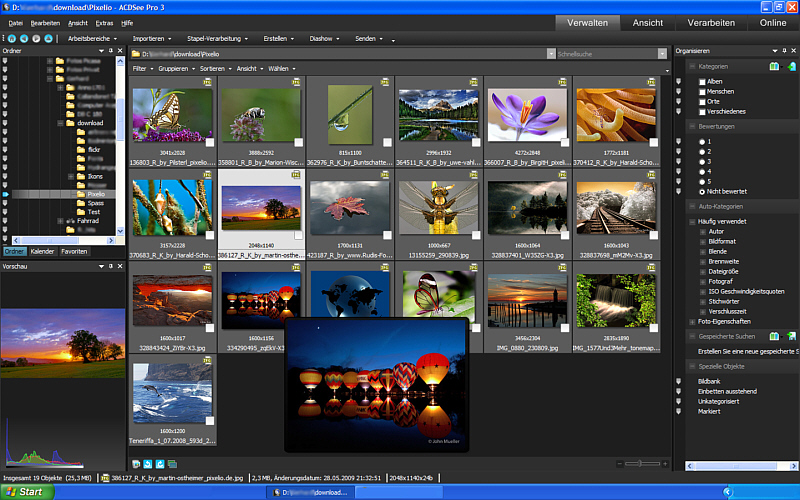Image resolution: width=800 pixels, height=500 pixels.
Task: Adjust the thumbnail zoom slider
Action: point(641,464)
